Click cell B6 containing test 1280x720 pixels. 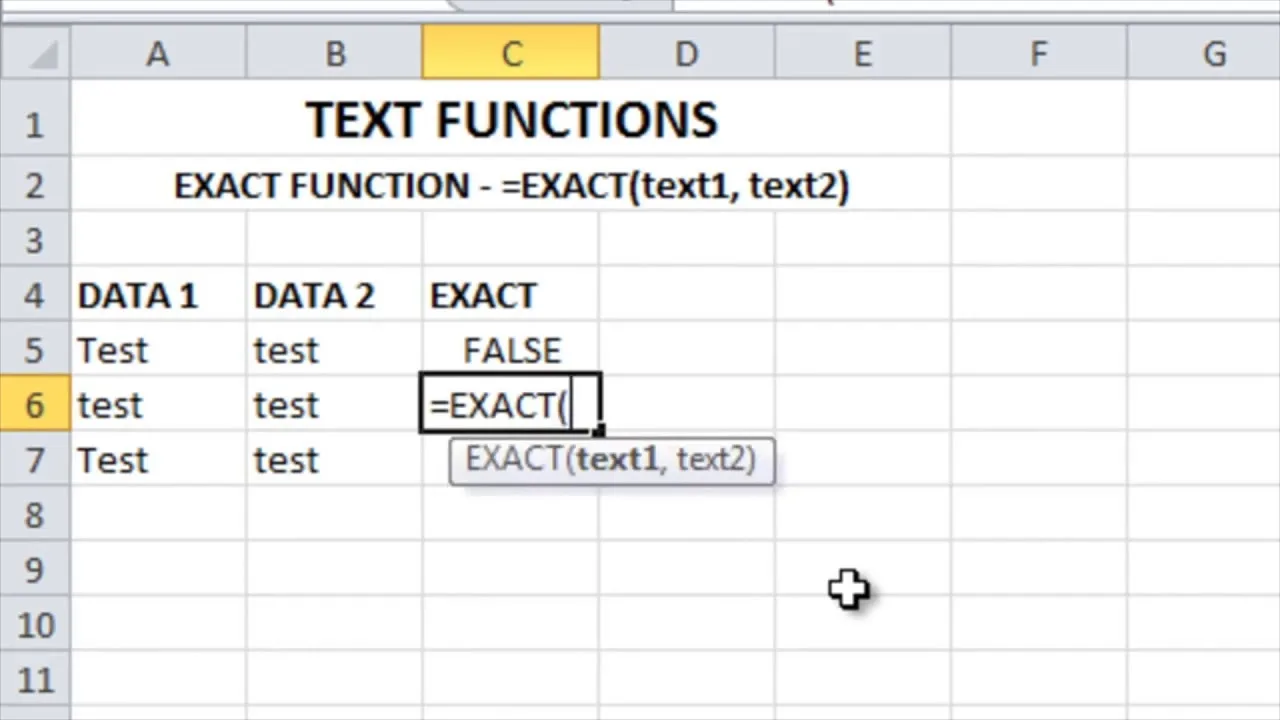click(x=334, y=405)
